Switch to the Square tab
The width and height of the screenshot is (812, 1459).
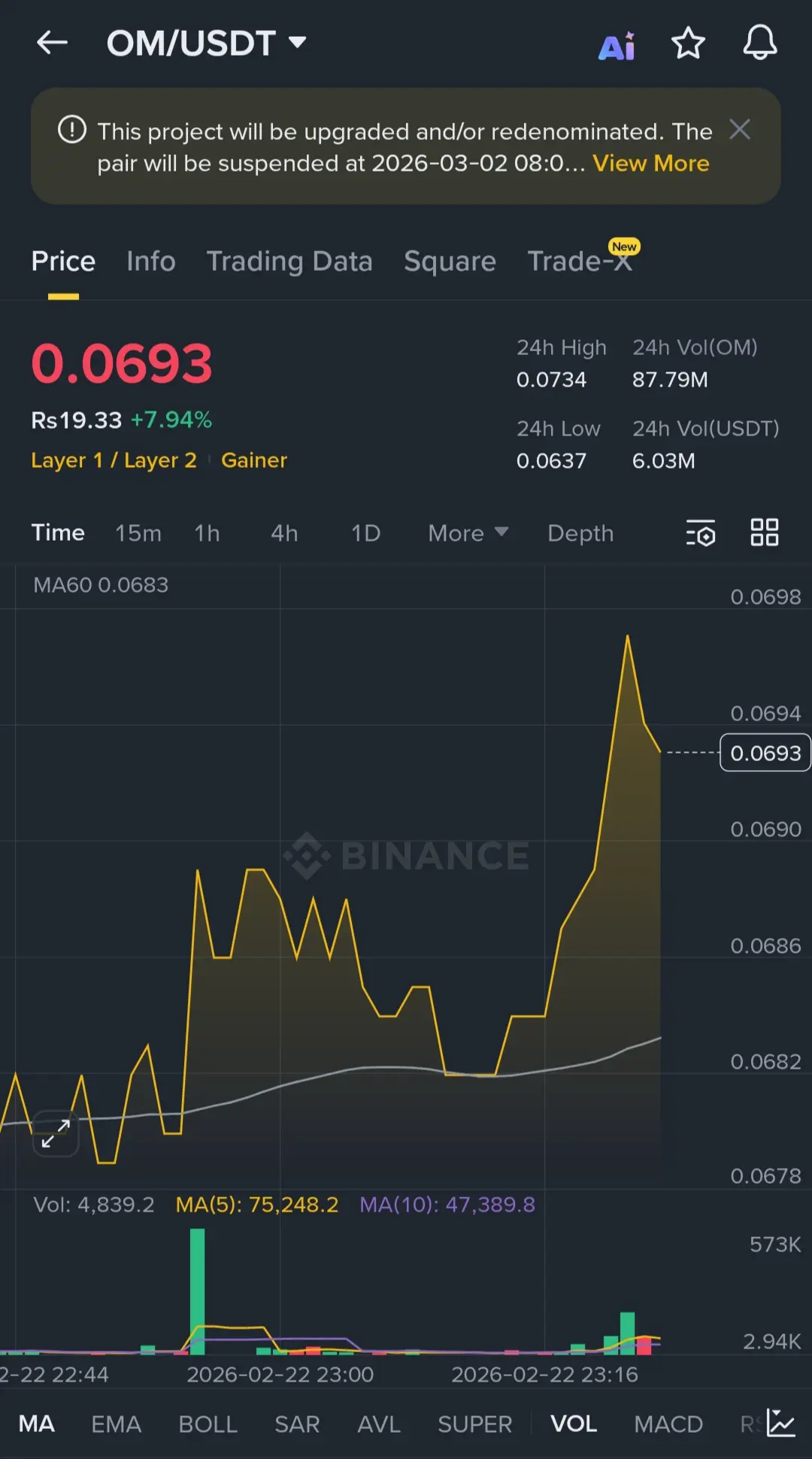point(450,261)
